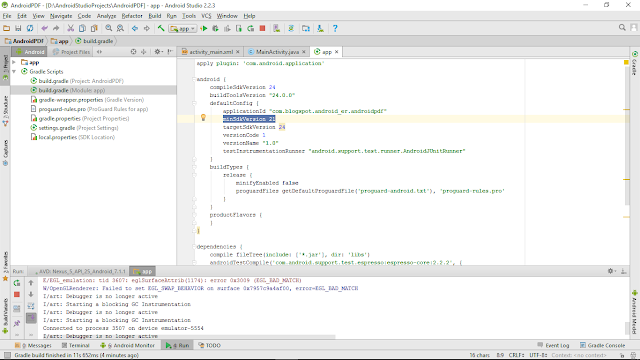Select the Project Files view tab
This screenshot has width=640, height=360.
pyautogui.click(x=71, y=52)
